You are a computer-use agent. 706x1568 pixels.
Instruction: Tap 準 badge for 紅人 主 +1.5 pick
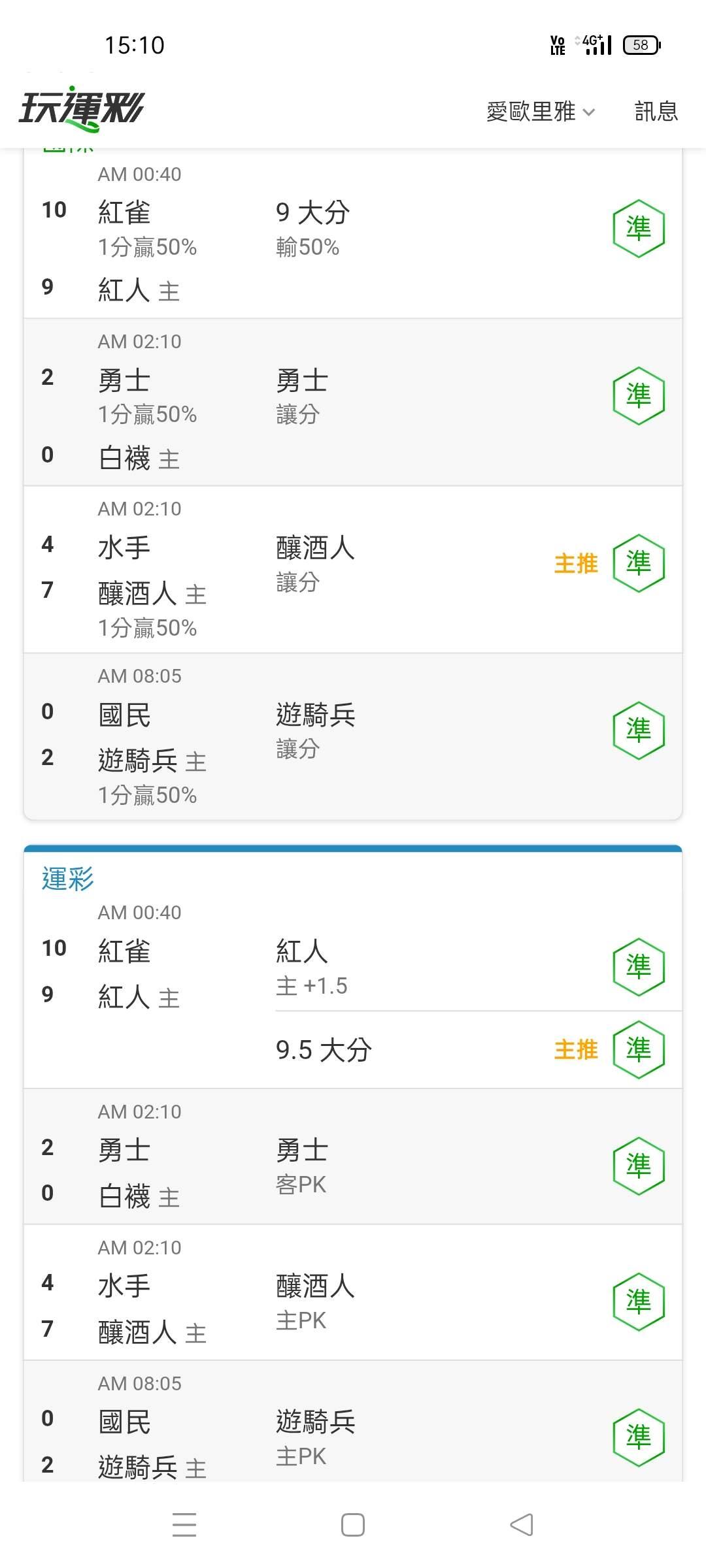[639, 967]
